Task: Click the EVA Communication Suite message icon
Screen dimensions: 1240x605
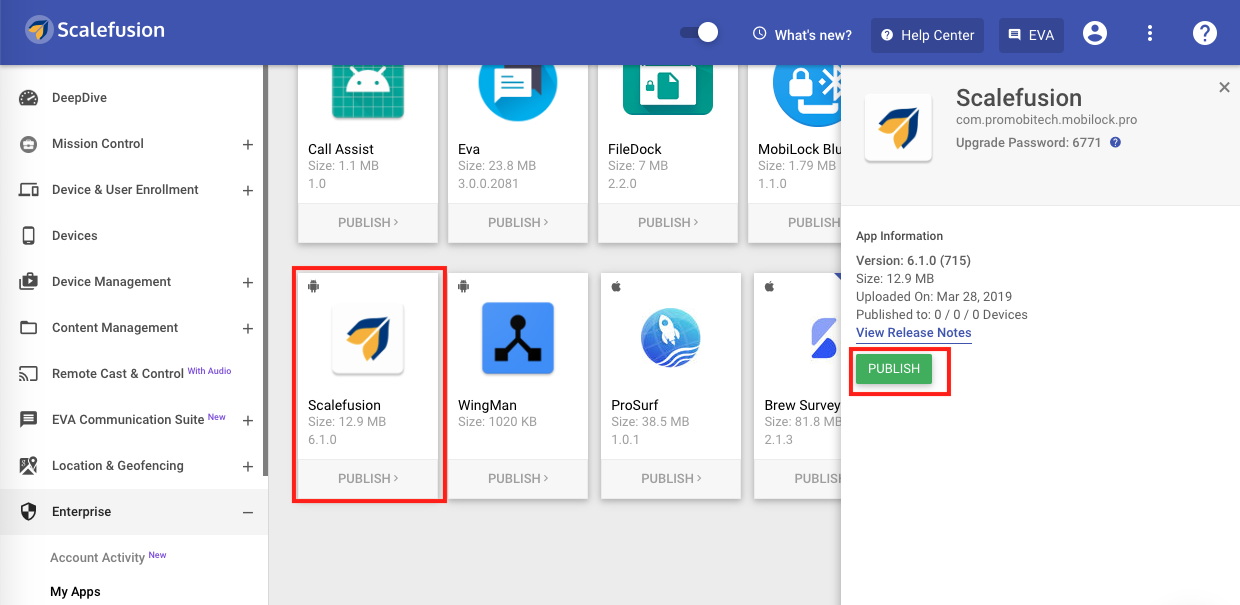Action: point(29,420)
